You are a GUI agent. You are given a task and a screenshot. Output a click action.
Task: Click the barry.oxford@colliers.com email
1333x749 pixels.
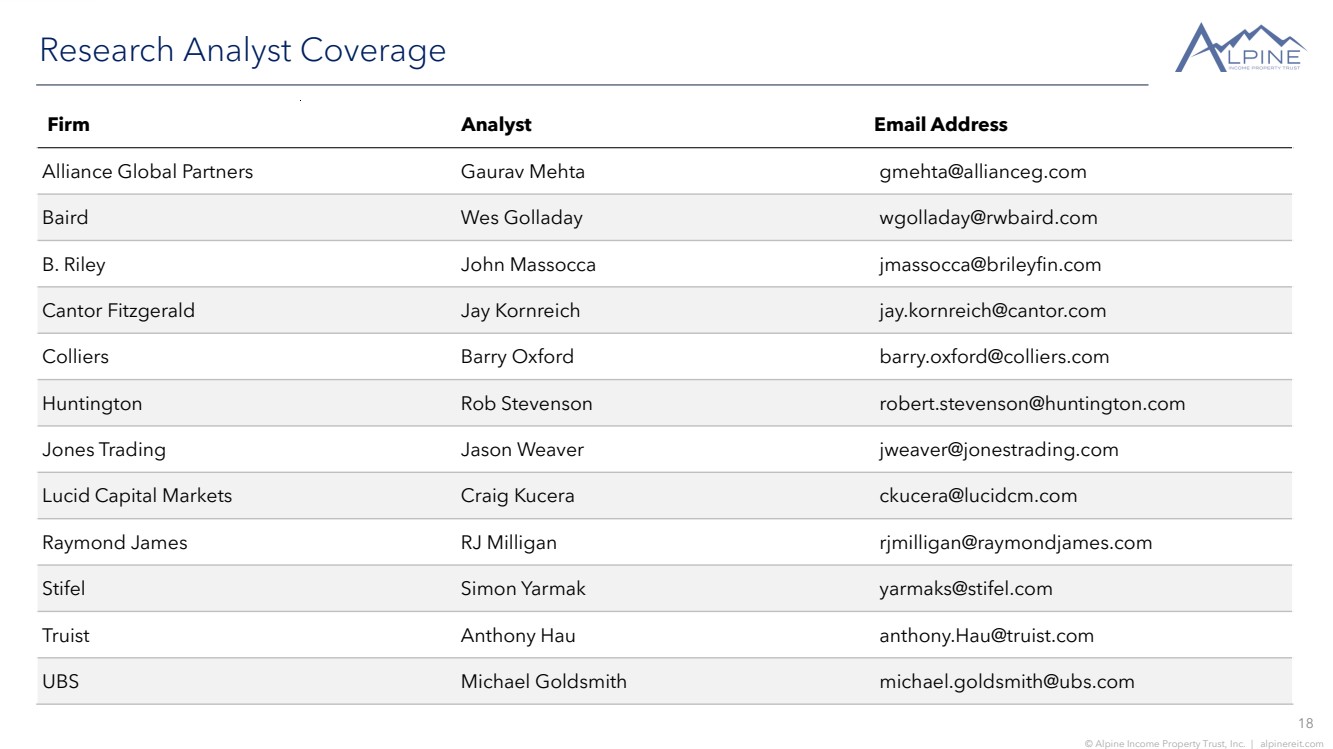click(x=994, y=357)
